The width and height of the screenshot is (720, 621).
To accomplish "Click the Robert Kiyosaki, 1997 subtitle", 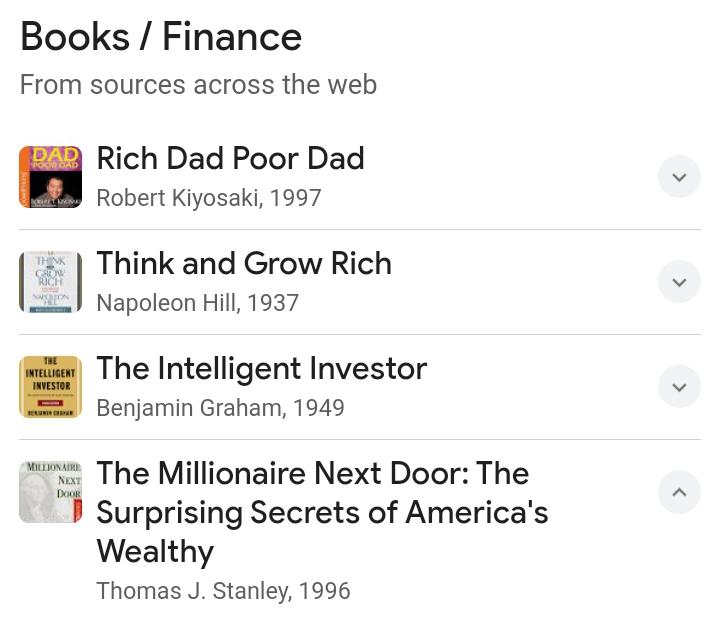I will click(209, 198).
